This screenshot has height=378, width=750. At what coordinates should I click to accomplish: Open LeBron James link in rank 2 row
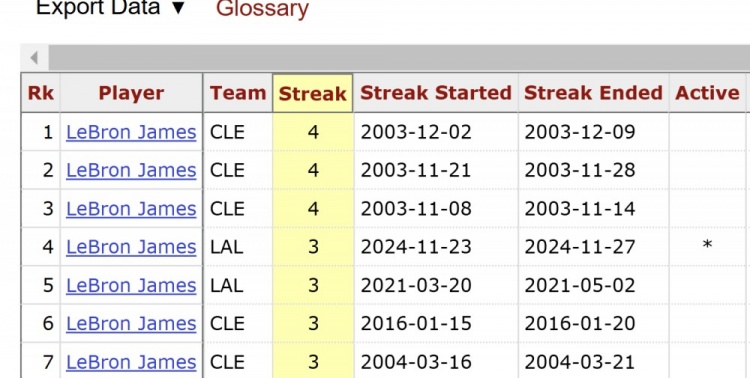point(131,170)
